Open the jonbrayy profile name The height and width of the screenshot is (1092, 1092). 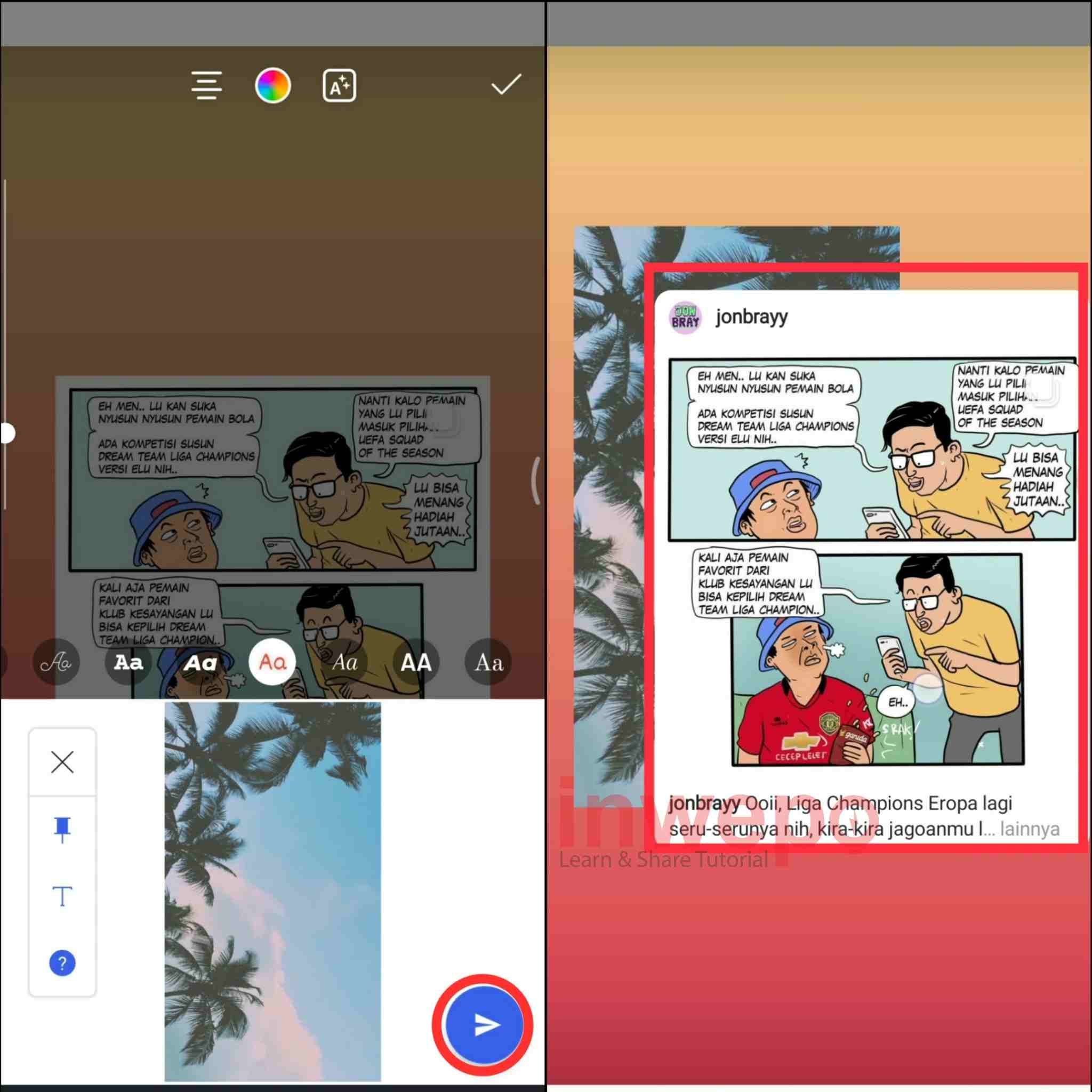tap(751, 317)
